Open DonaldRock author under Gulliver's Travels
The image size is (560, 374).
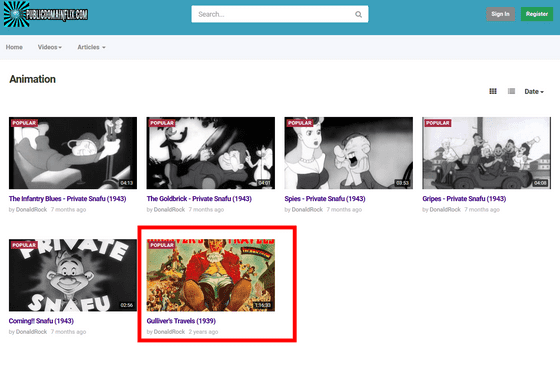point(169,332)
